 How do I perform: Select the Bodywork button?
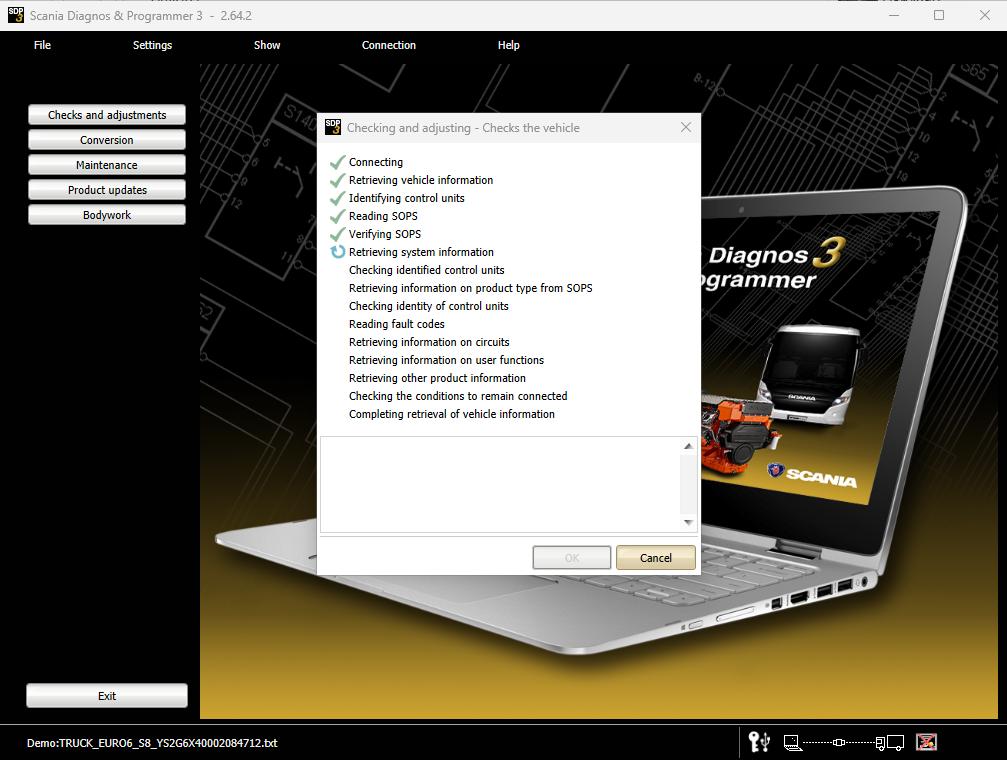107,215
